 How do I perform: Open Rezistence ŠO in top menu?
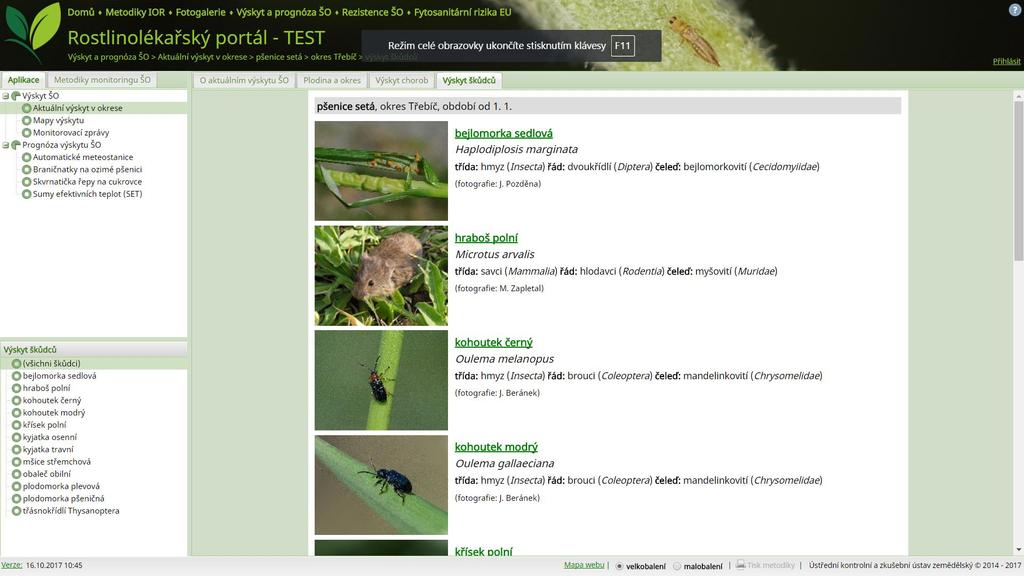point(372,12)
